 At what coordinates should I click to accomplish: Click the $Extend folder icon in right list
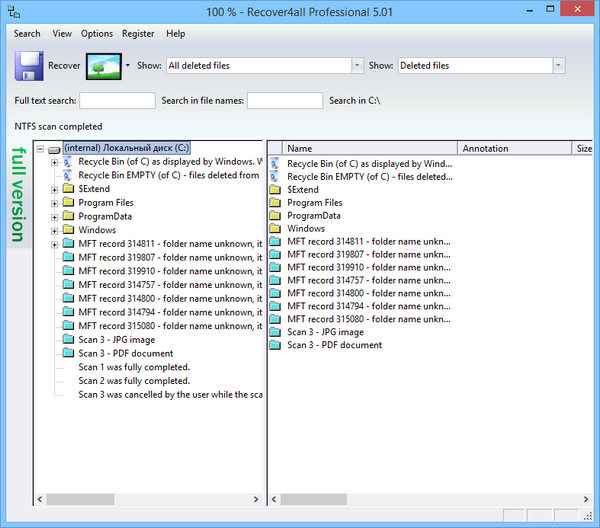[x=275, y=189]
